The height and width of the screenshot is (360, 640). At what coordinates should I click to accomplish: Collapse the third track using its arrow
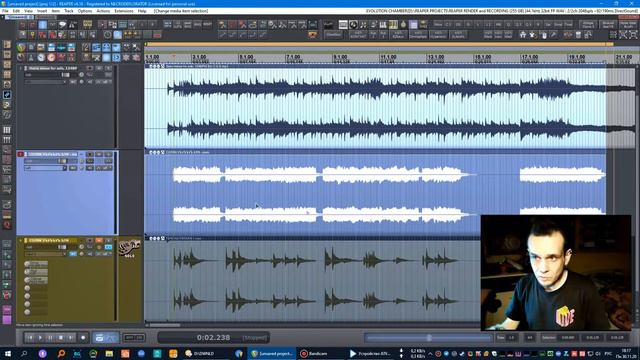click(20, 240)
